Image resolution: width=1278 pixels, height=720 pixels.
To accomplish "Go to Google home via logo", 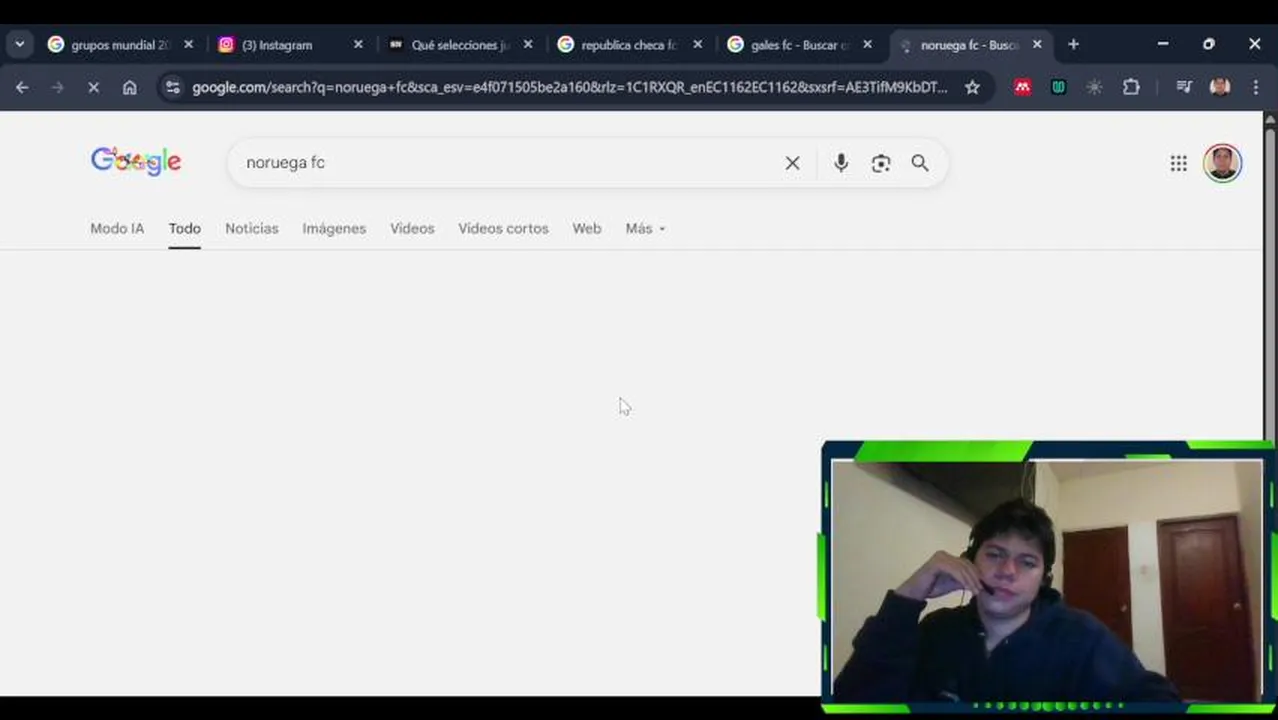I will [x=136, y=161].
